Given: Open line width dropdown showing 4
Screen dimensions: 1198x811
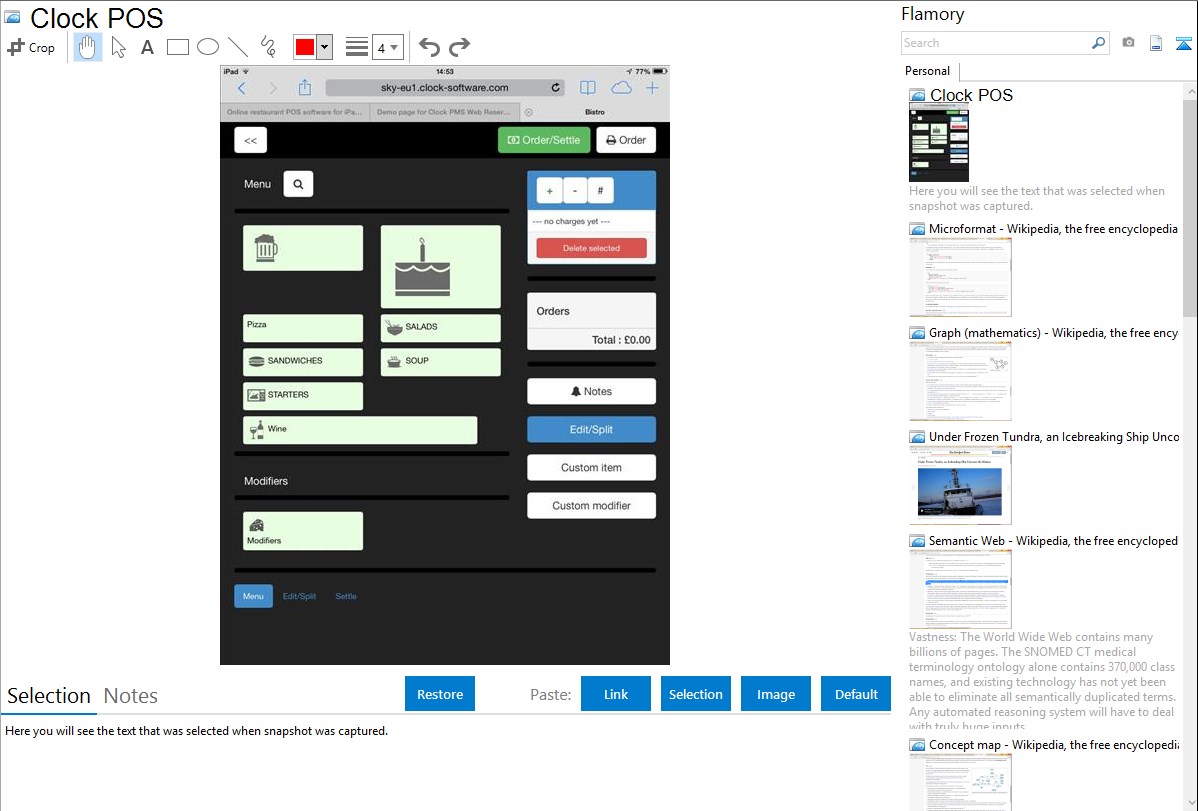Looking at the screenshot, I should point(387,47).
